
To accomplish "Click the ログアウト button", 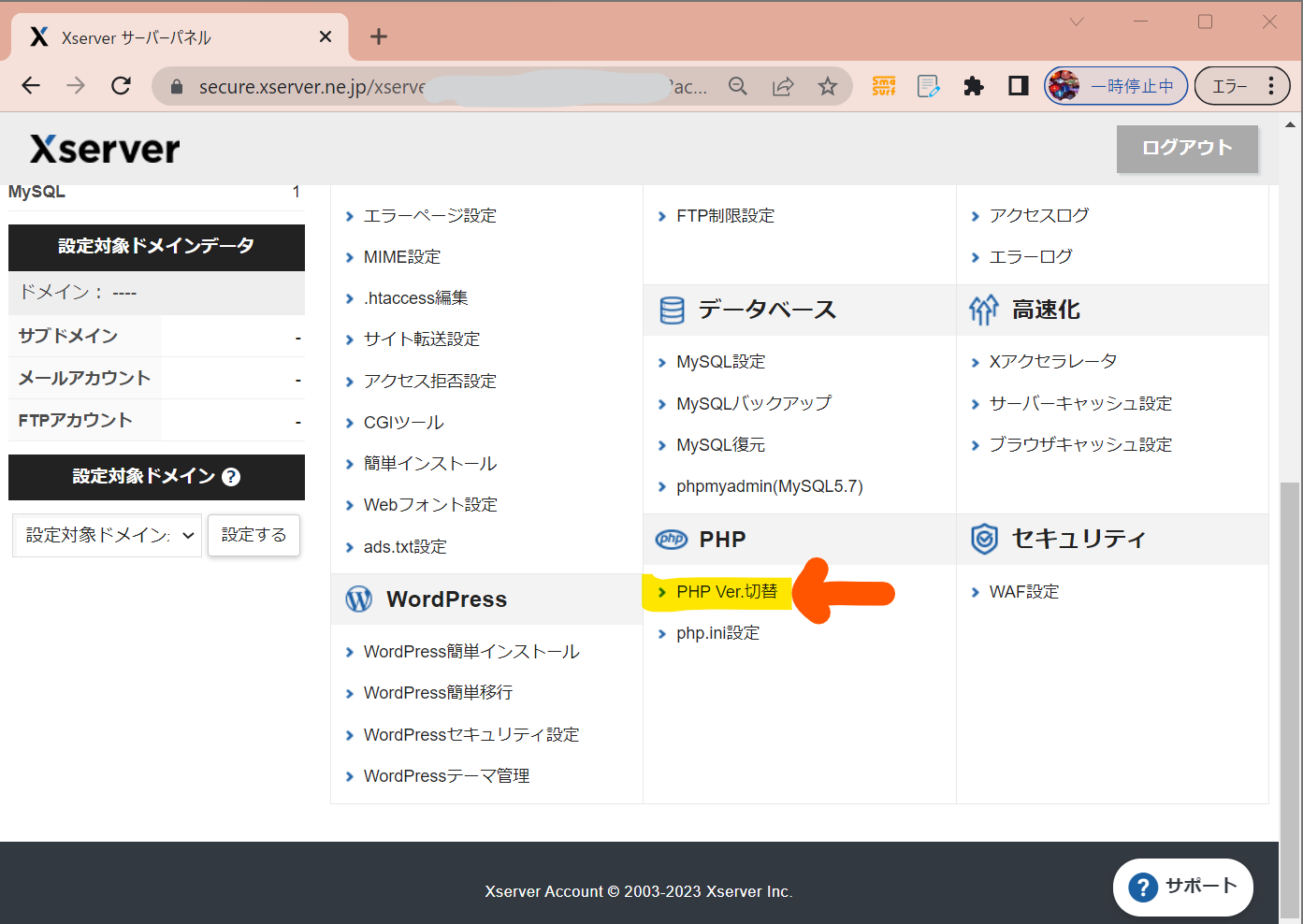I will [x=1187, y=148].
